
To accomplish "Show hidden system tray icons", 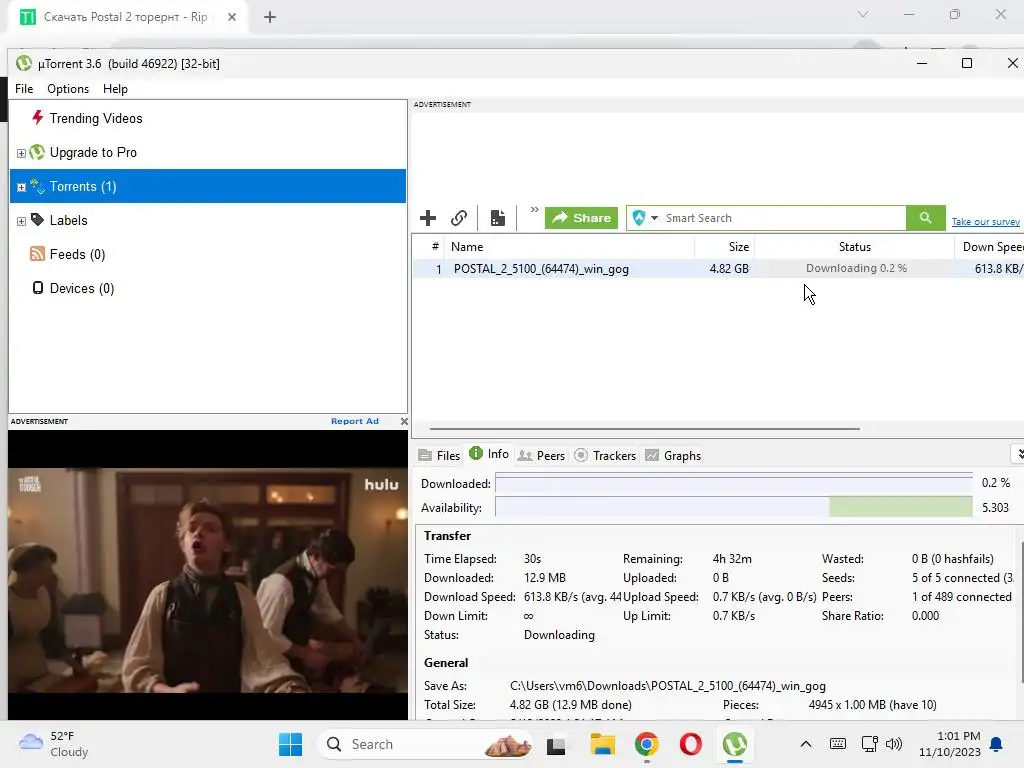I will pos(806,744).
